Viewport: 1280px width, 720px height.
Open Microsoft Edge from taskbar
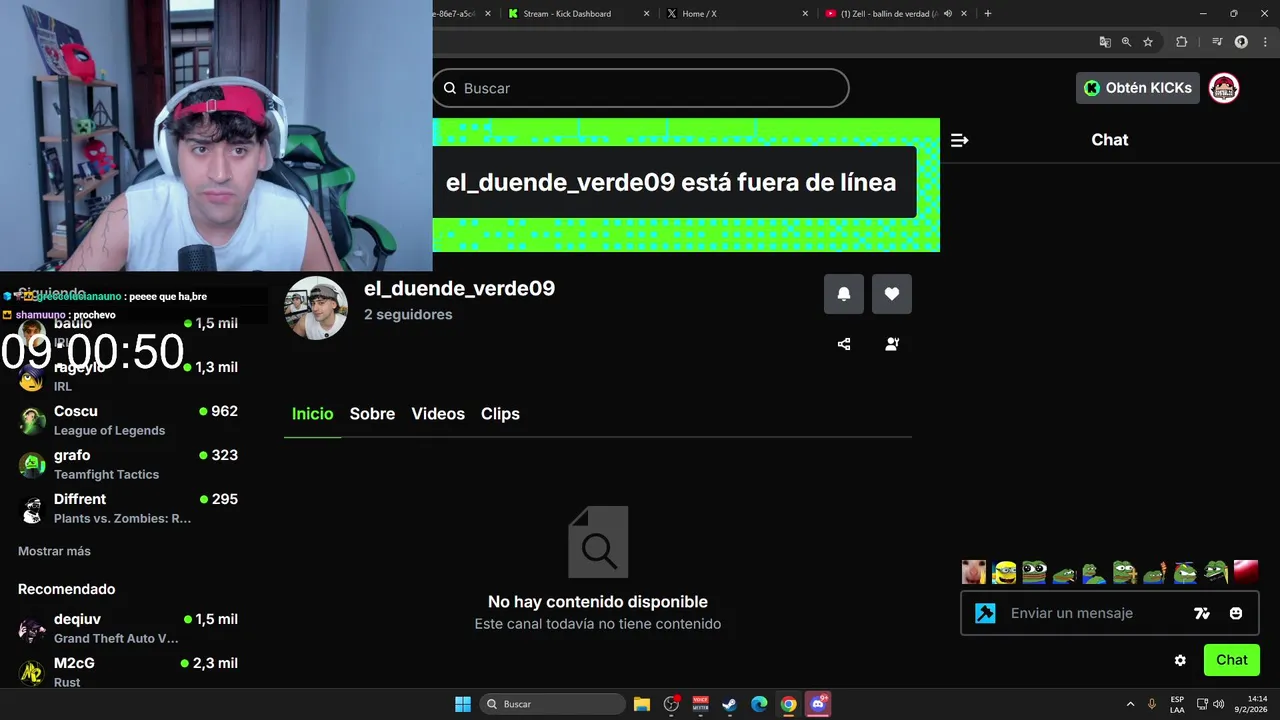[759, 704]
